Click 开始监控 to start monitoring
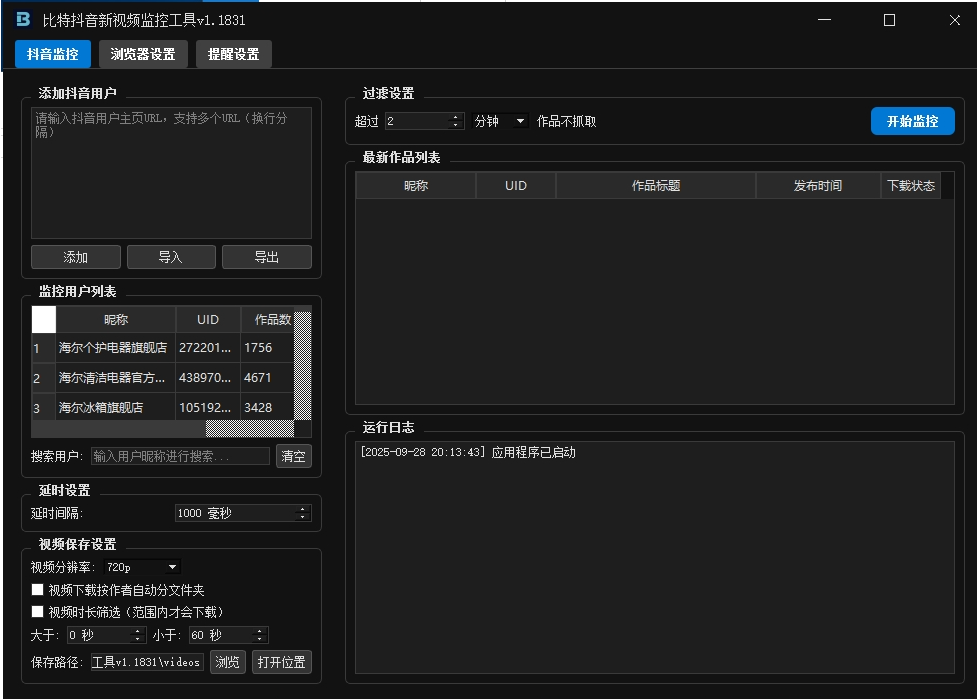This screenshot has width=977, height=699. [x=912, y=120]
